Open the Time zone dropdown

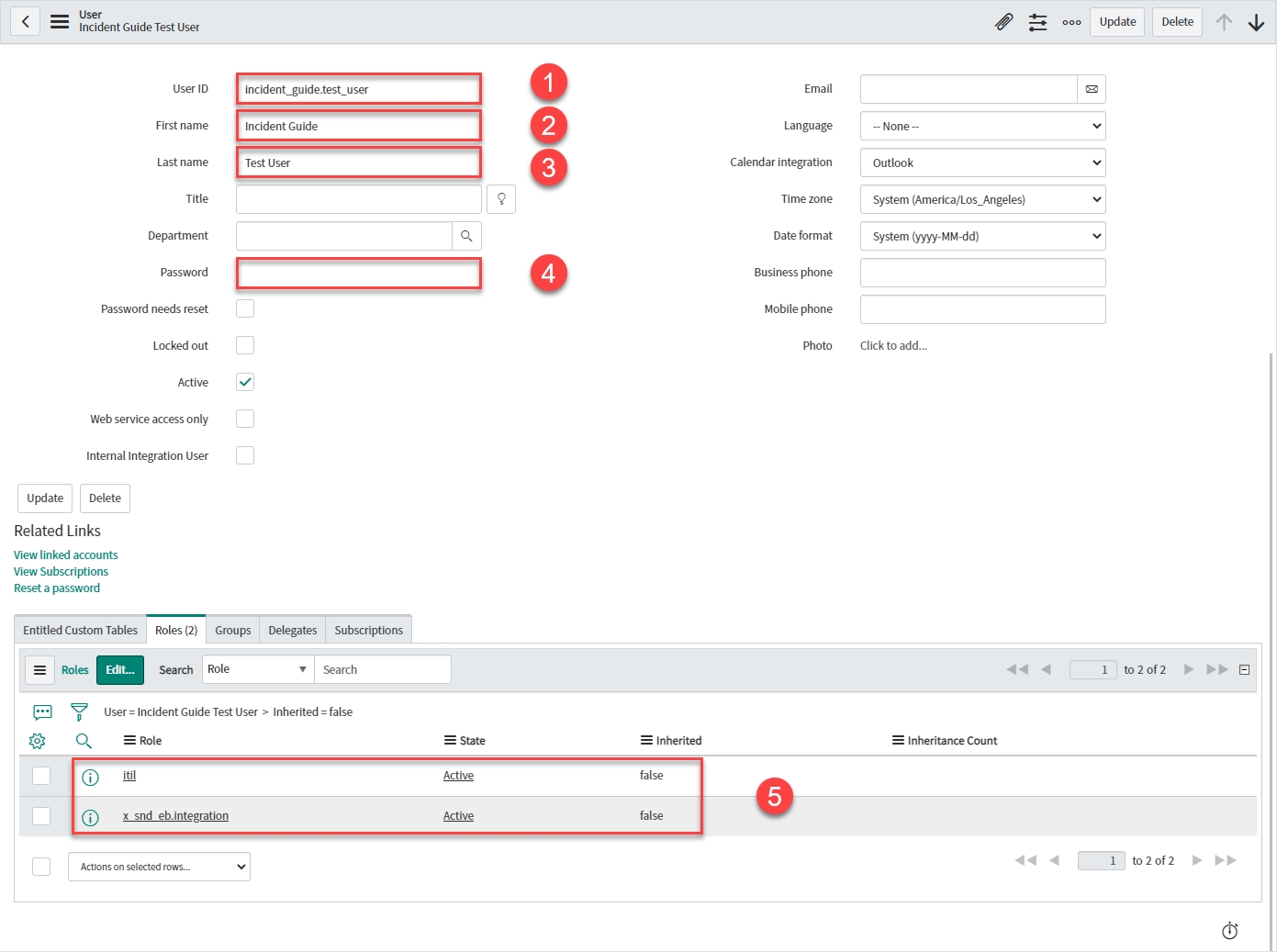[x=982, y=199]
